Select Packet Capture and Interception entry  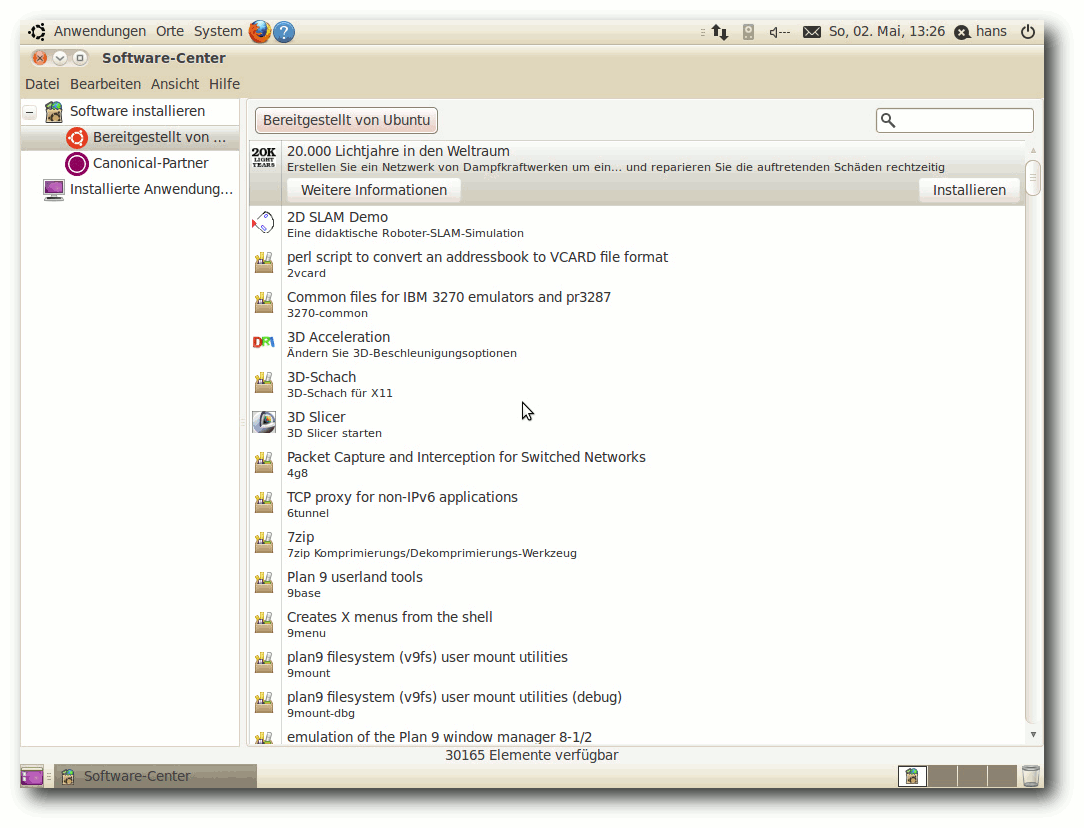[x=637, y=464]
